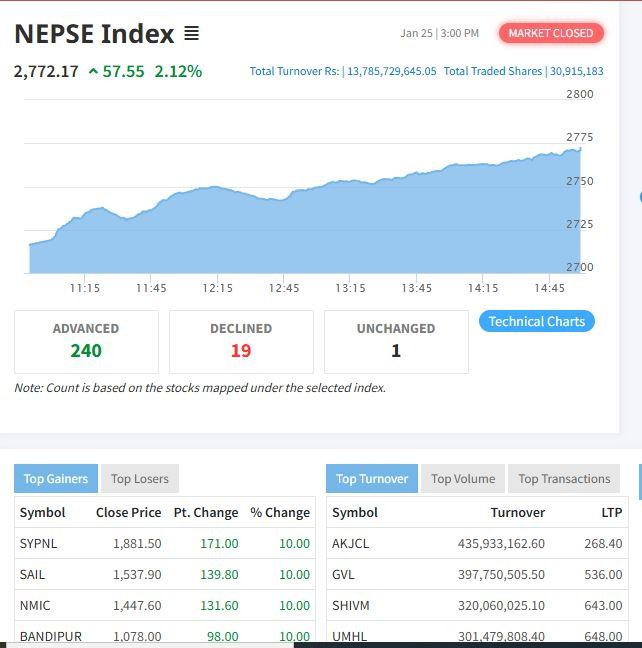This screenshot has height=648, width=642.
Task: Open the SHIVM stock symbol
Action: click(x=350, y=605)
